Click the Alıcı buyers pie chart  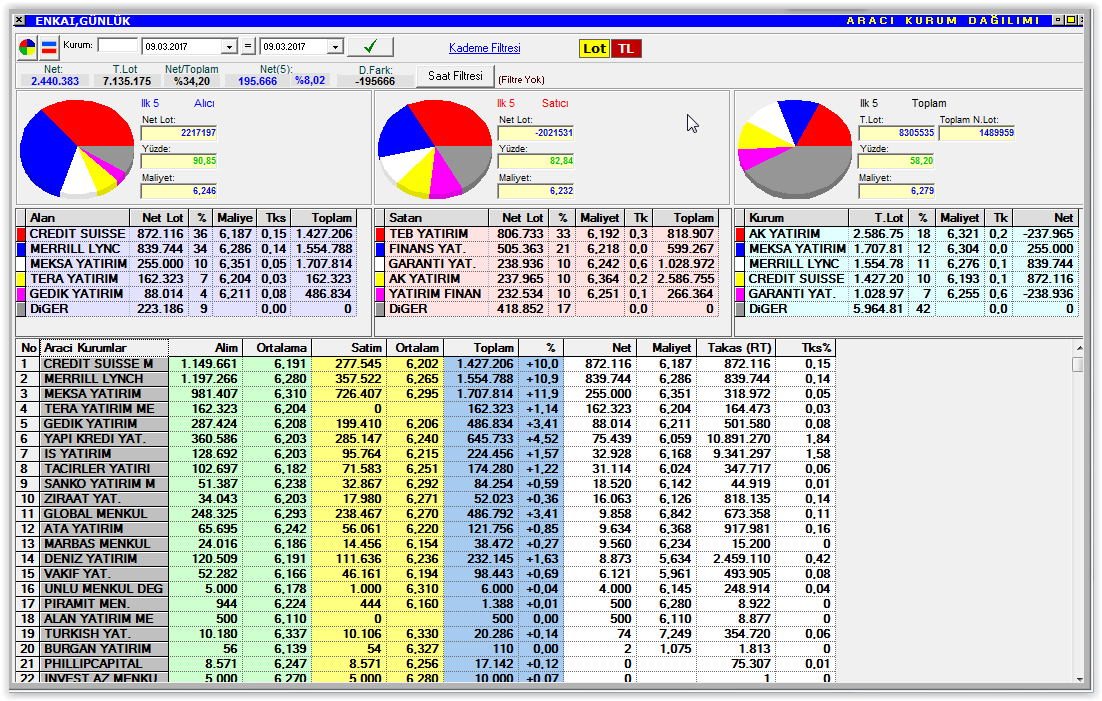coord(77,148)
